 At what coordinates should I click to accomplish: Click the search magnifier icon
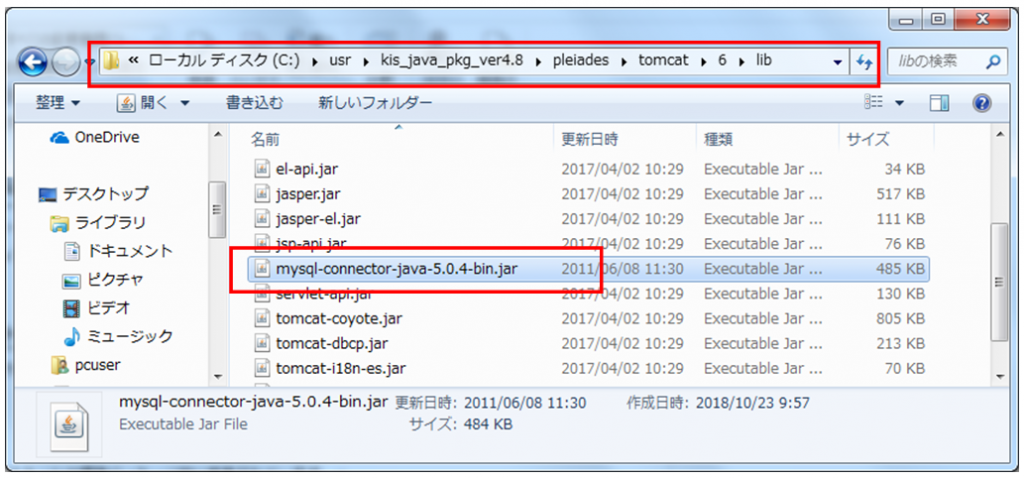coord(993,62)
